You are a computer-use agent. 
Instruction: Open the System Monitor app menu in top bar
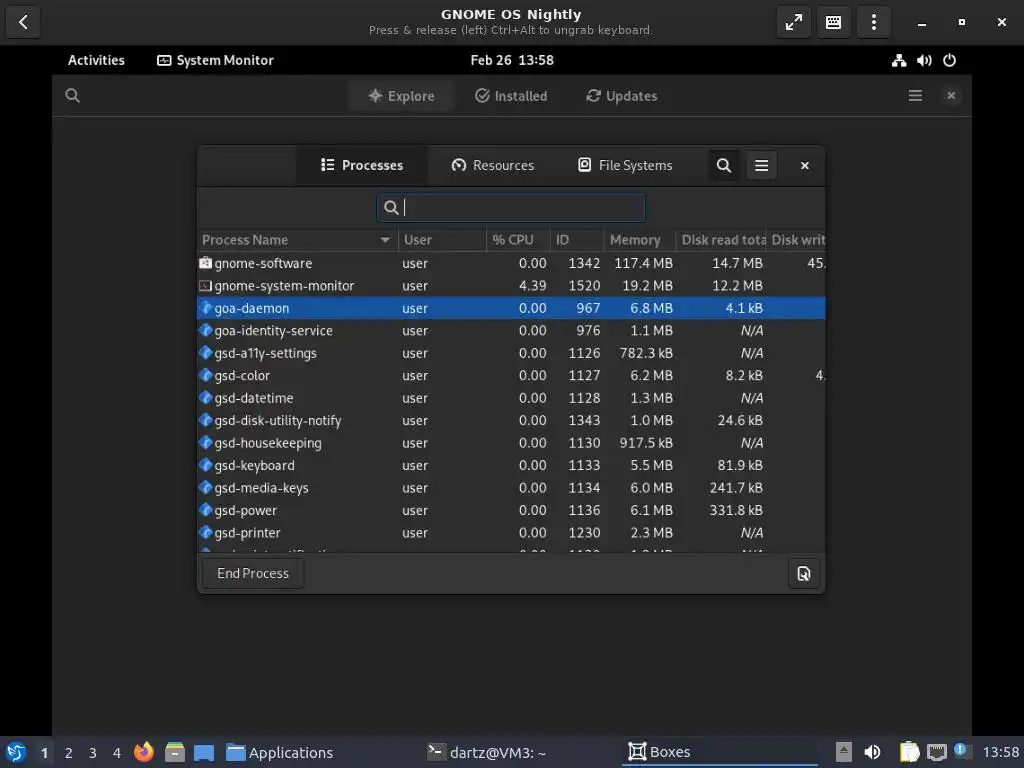[x=216, y=60]
